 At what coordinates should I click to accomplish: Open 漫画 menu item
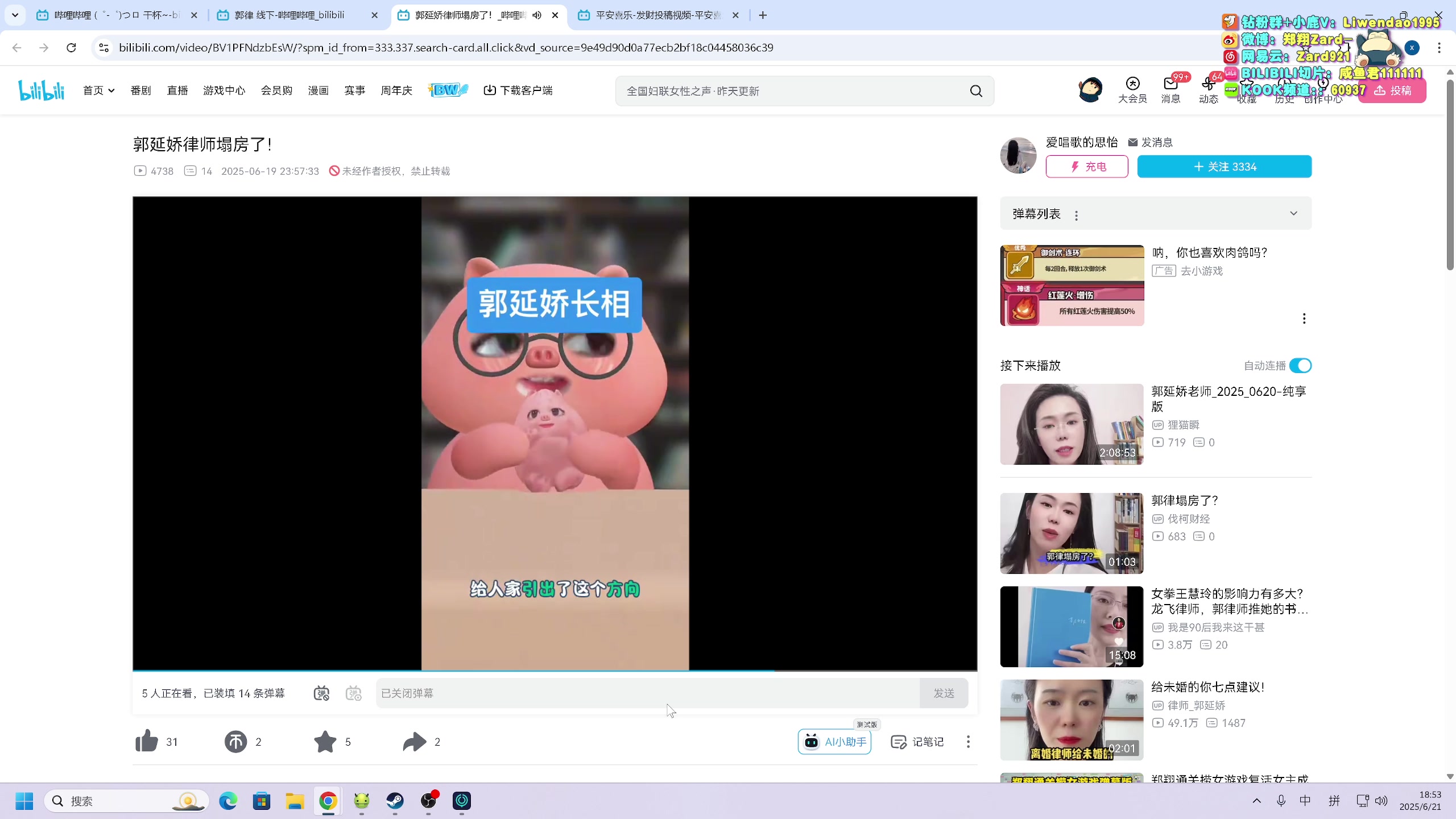318,90
